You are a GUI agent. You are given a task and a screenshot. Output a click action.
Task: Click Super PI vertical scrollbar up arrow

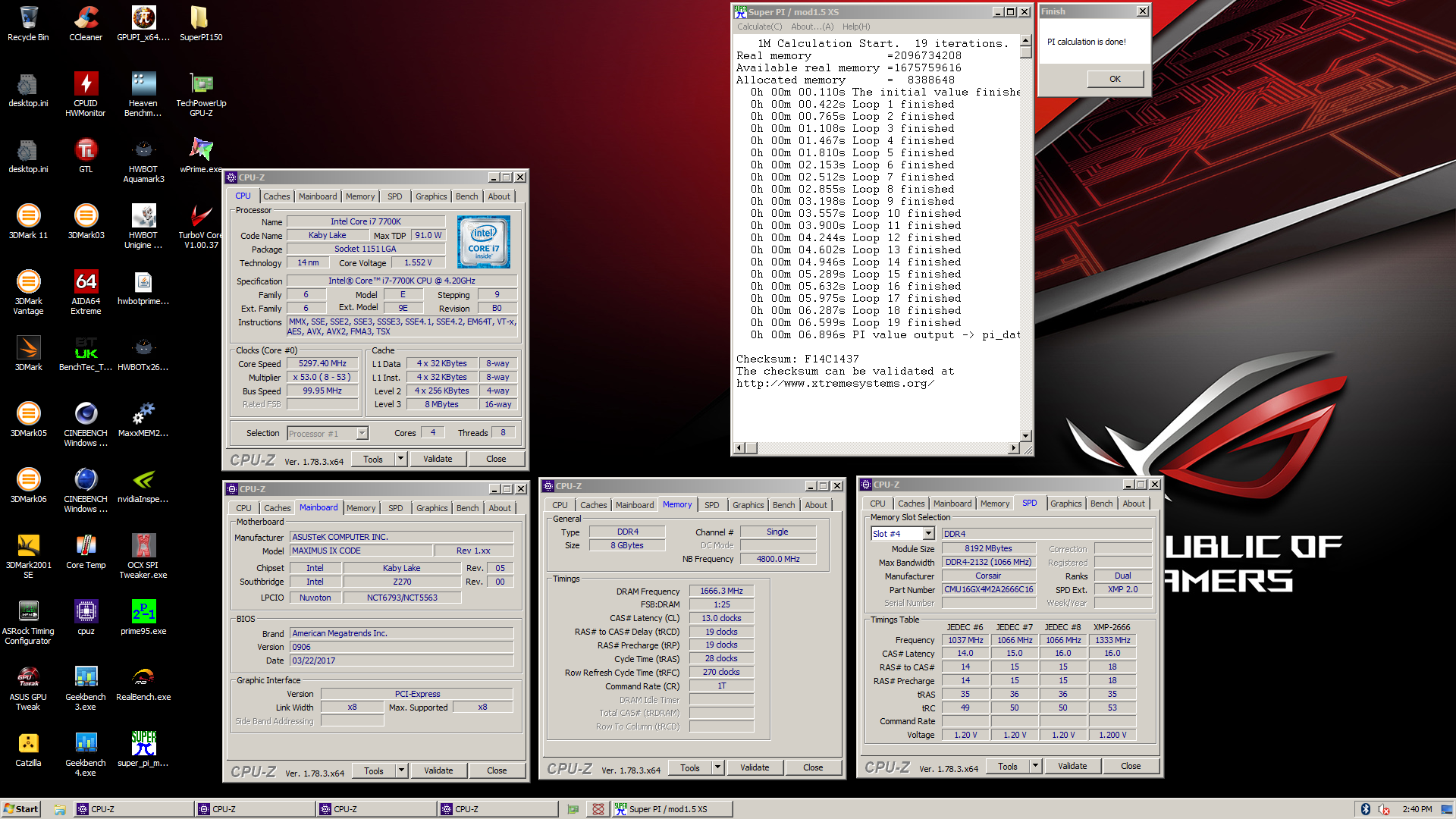[1026, 40]
